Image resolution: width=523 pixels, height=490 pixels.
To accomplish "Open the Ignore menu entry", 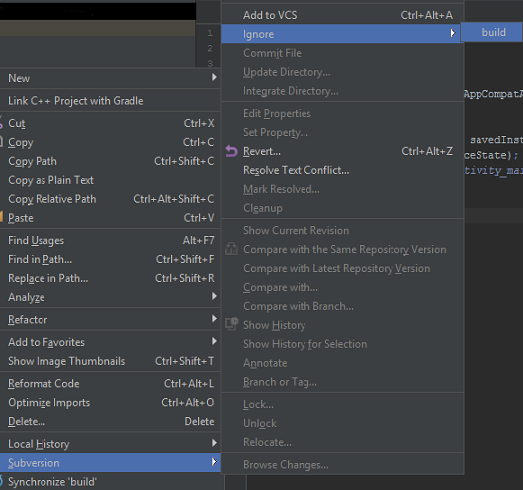I will pos(342,34).
